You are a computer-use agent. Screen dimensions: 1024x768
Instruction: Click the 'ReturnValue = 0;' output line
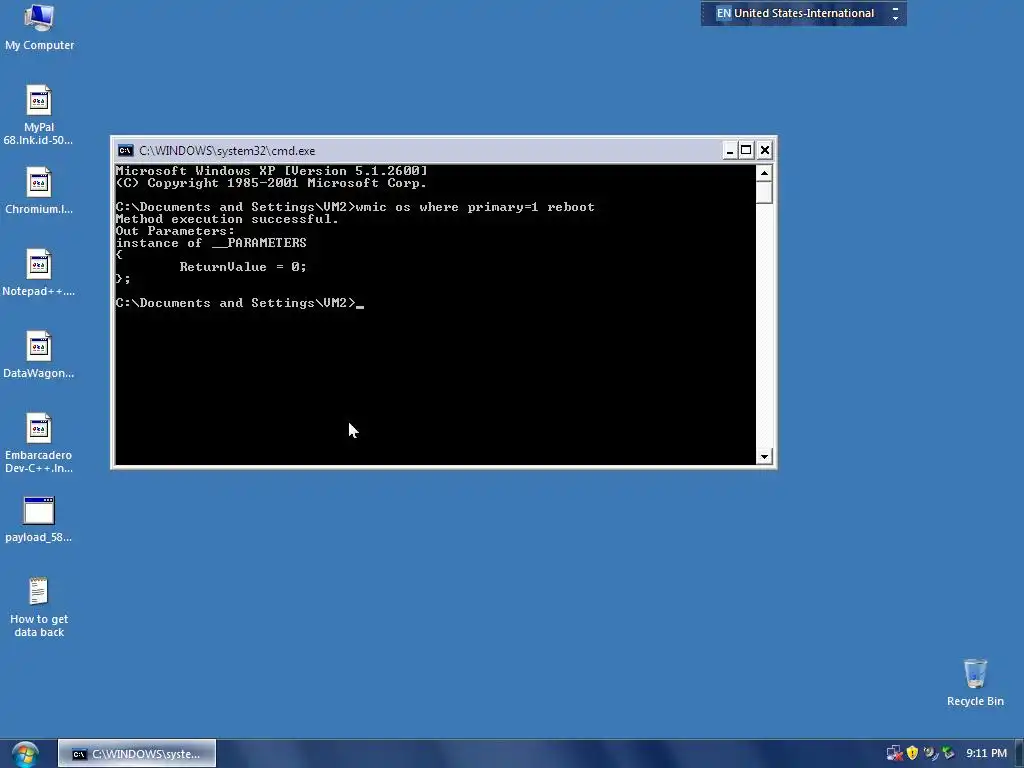[x=243, y=266]
